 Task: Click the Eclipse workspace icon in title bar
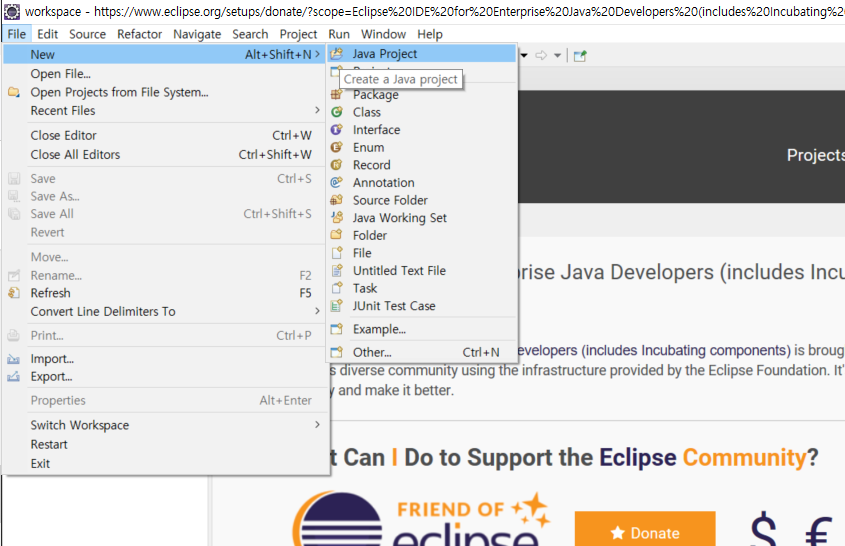(11, 11)
